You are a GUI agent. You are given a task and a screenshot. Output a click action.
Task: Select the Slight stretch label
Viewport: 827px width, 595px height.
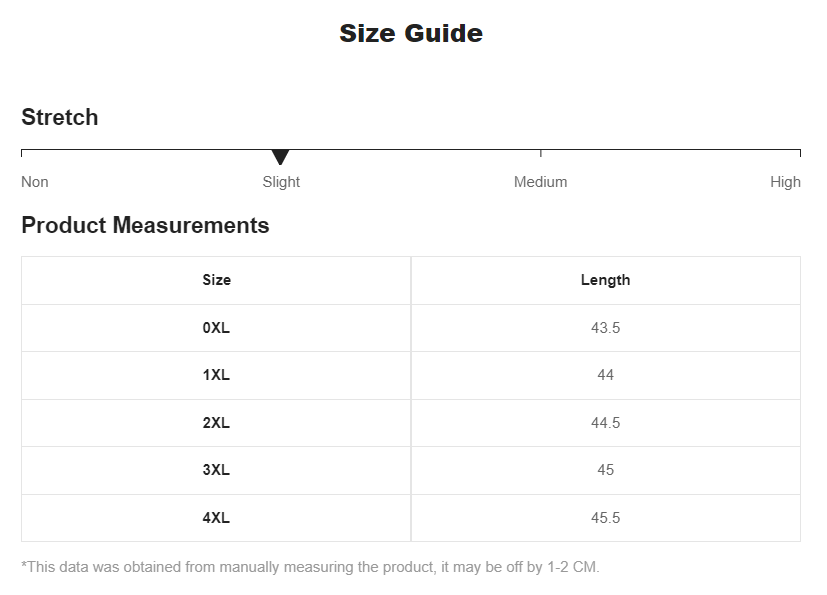coord(281,182)
